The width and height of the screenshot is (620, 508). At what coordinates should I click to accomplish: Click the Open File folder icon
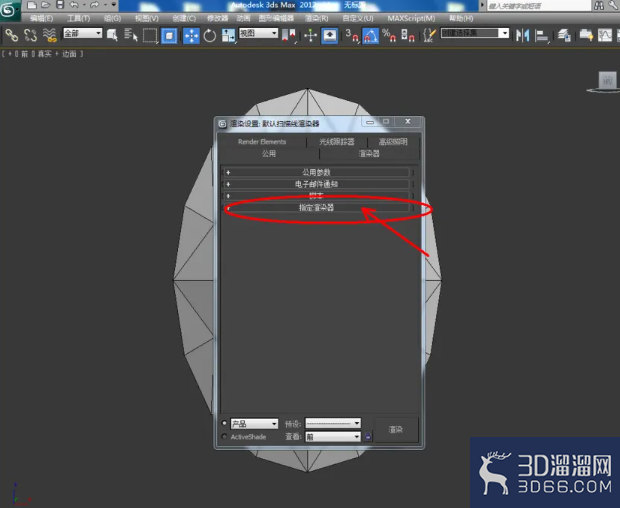pyautogui.click(x=46, y=5)
